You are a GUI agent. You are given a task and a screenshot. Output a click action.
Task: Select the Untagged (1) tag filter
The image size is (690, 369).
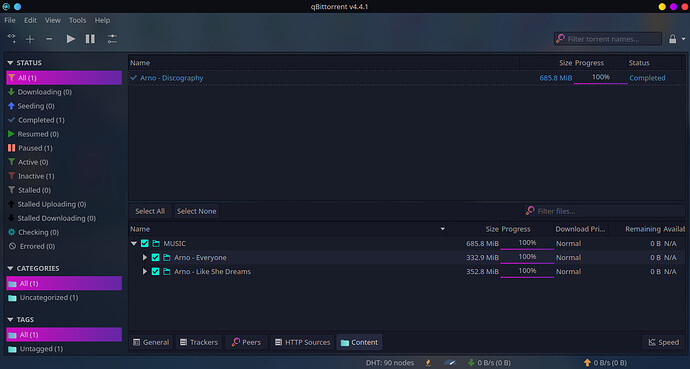(64, 349)
